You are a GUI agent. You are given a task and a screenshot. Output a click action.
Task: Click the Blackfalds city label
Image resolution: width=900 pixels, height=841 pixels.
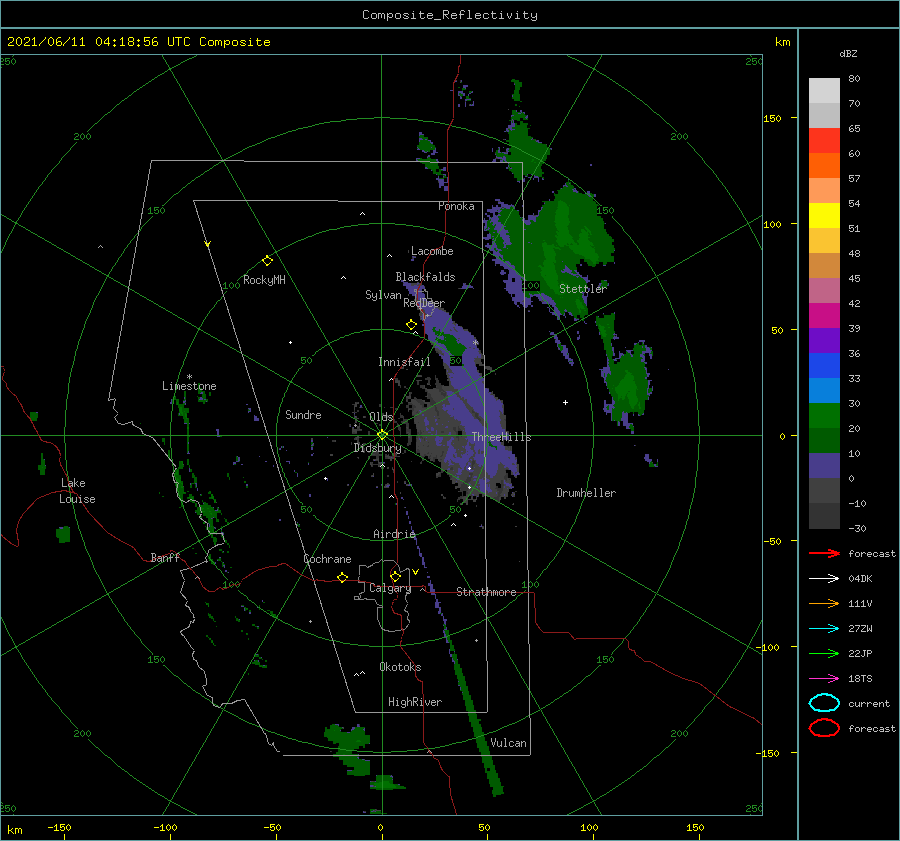425,277
